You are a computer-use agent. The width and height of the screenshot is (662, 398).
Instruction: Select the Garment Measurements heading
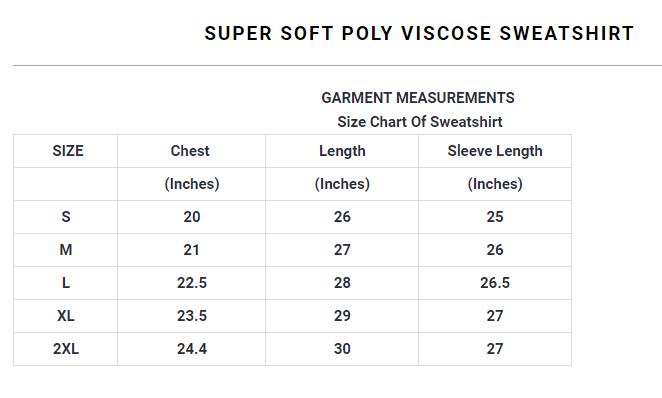(418, 97)
